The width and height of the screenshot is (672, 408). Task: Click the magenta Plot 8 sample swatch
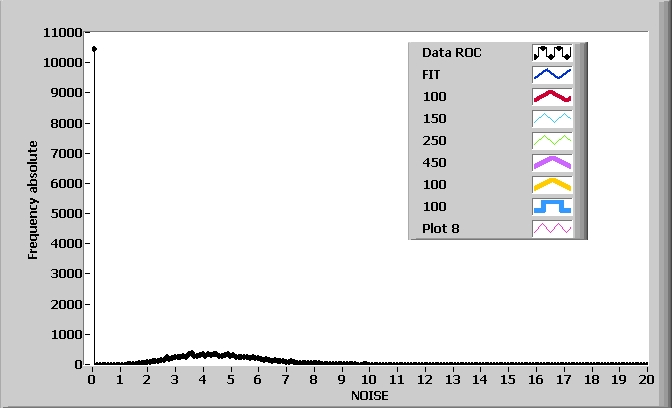coord(551,228)
